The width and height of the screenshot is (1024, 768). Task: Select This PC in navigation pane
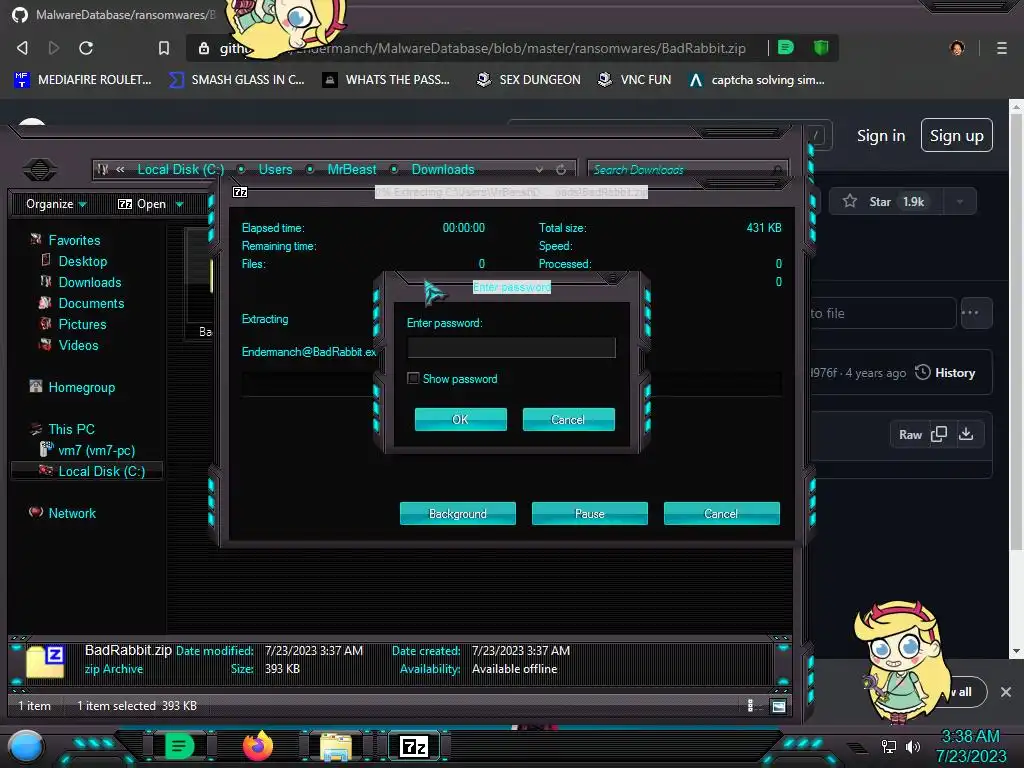71,429
